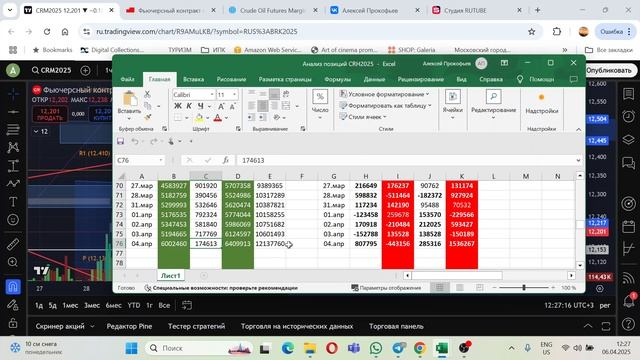This screenshot has width=640, height=360.
Task: Expand the Ячейки cells group
Action: [452, 104]
